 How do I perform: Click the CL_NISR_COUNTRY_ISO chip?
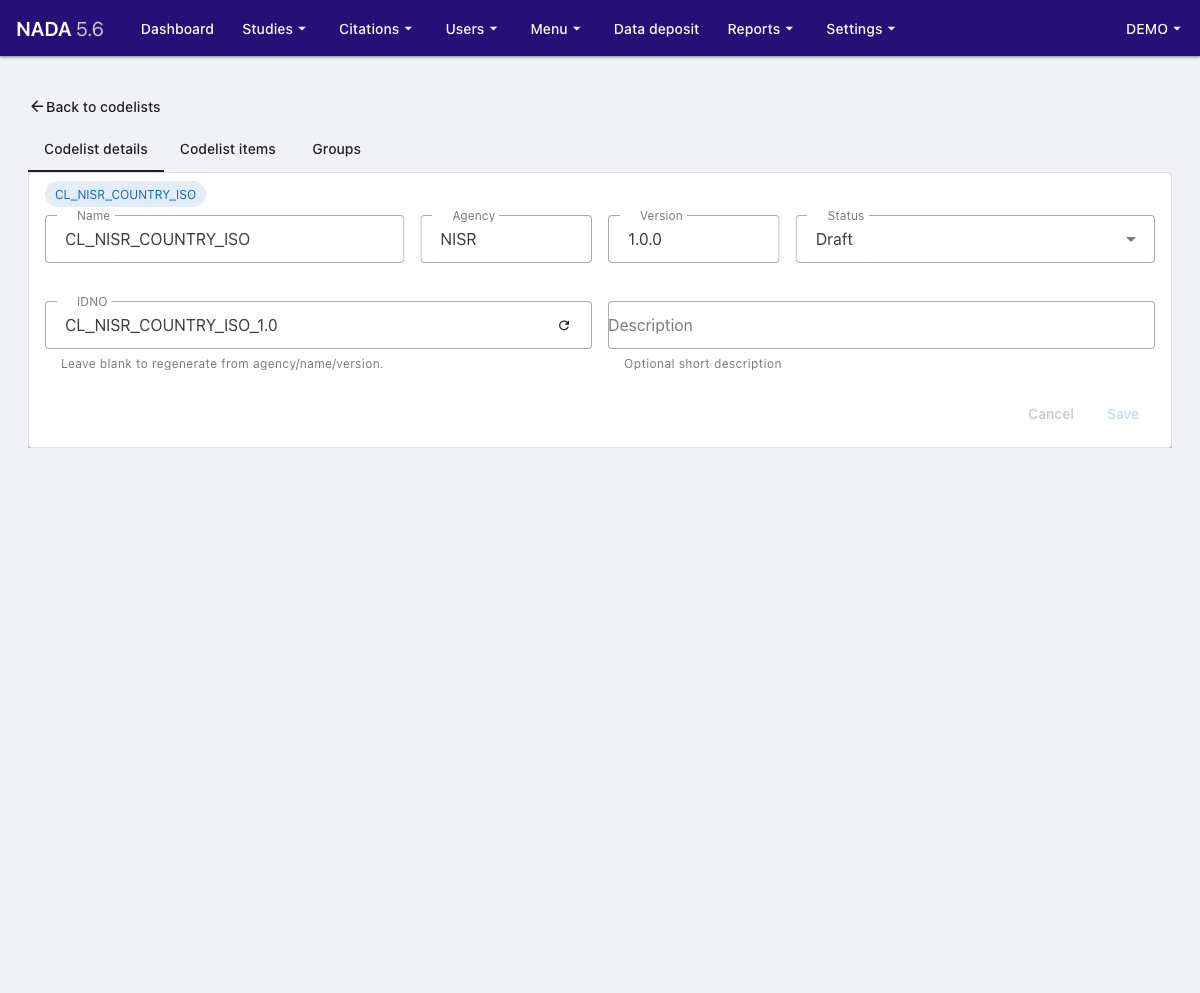point(126,194)
